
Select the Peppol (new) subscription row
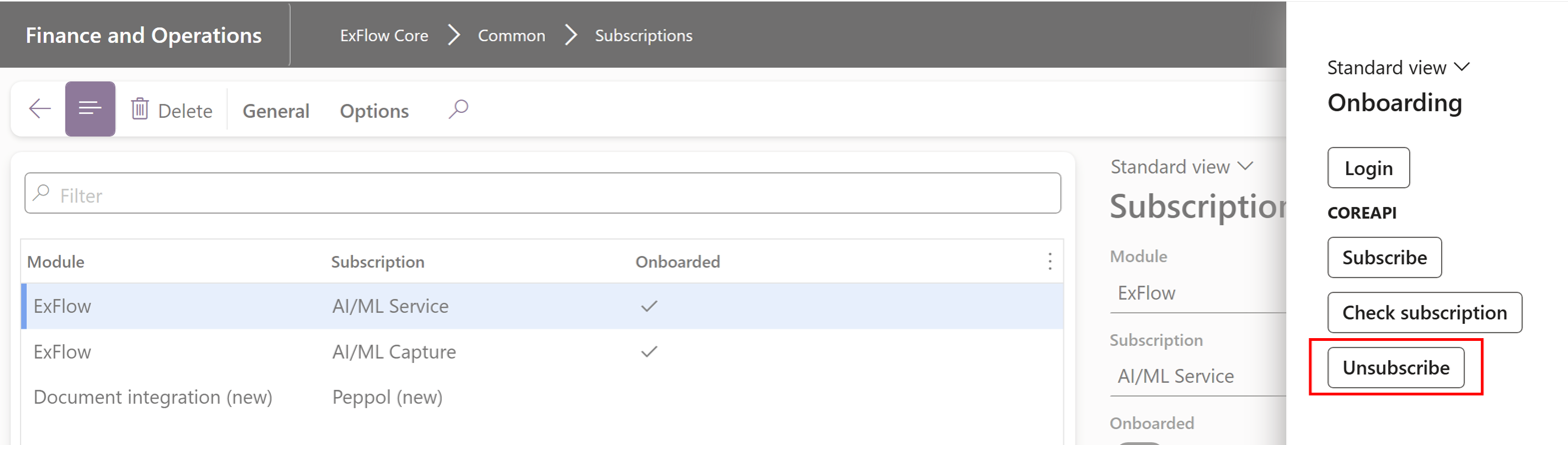click(387, 397)
